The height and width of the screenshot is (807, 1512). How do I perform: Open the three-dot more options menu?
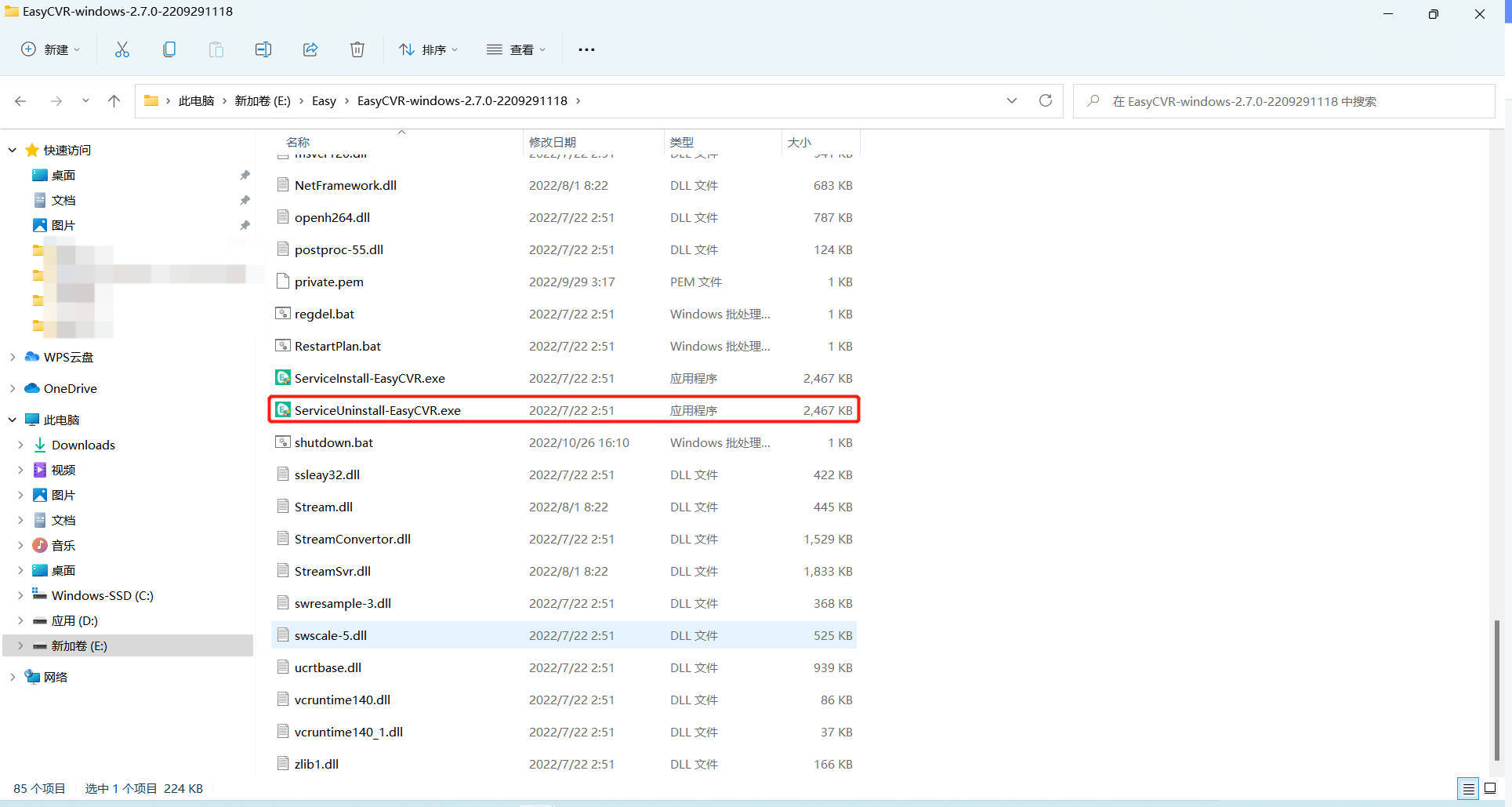tap(586, 49)
